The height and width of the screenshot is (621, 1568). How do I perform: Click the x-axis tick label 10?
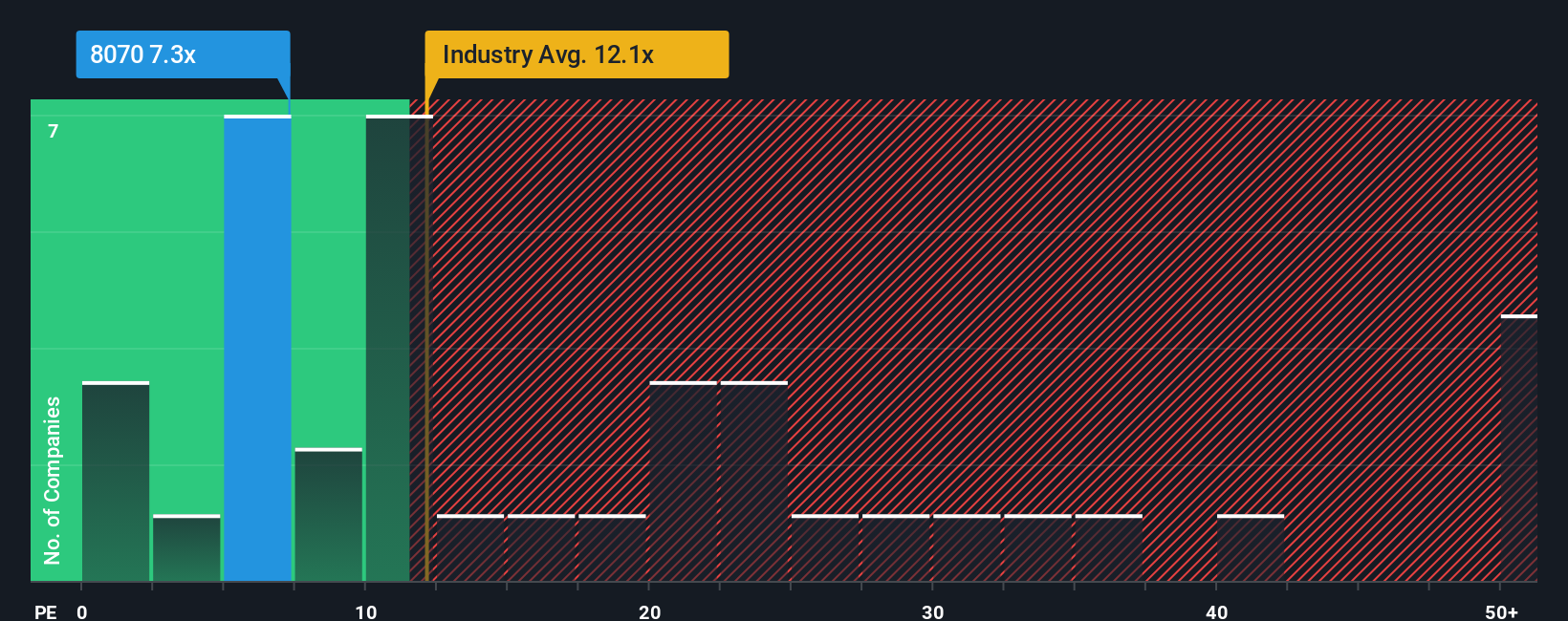[x=366, y=612]
